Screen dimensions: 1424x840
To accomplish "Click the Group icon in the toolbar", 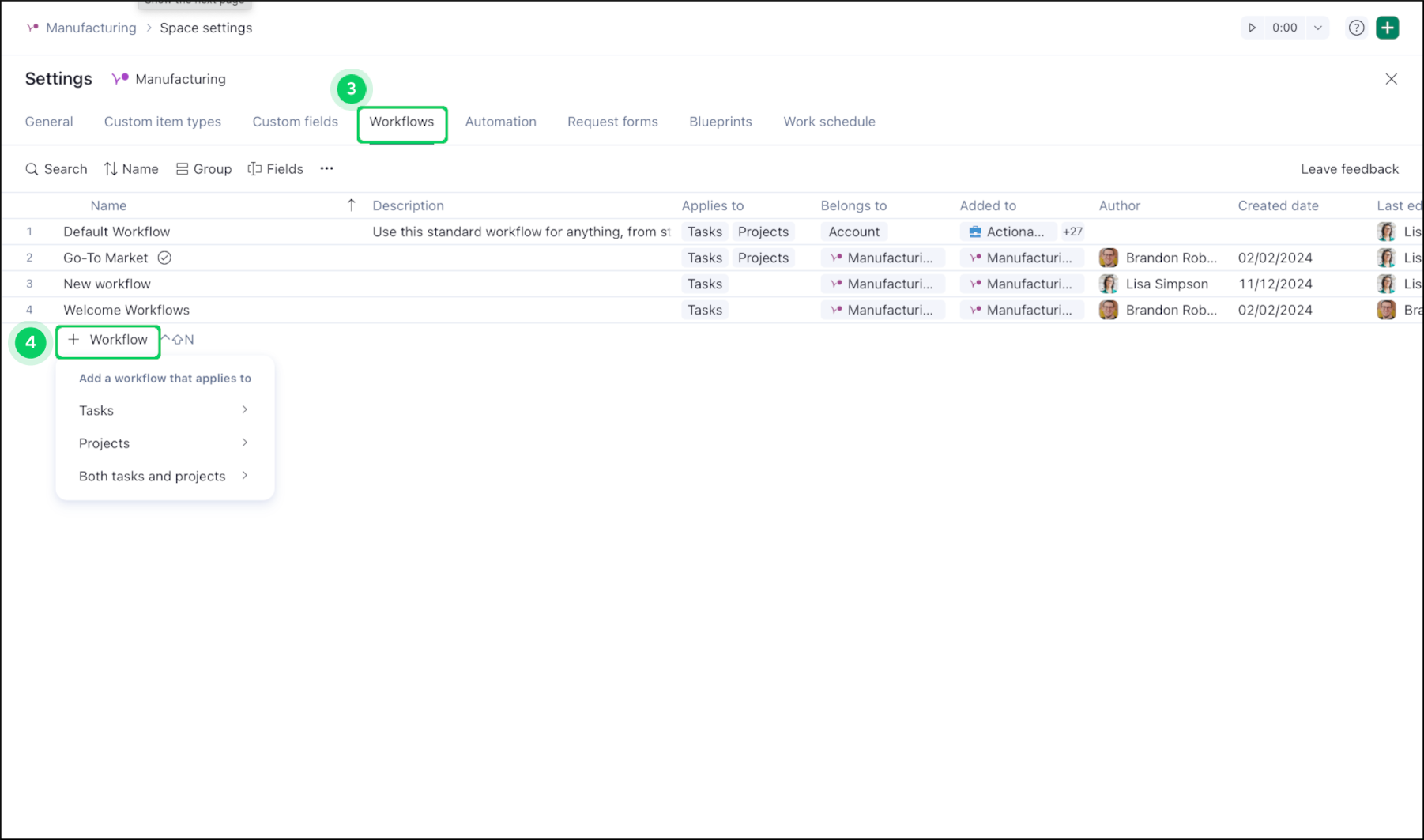I will click(x=181, y=168).
